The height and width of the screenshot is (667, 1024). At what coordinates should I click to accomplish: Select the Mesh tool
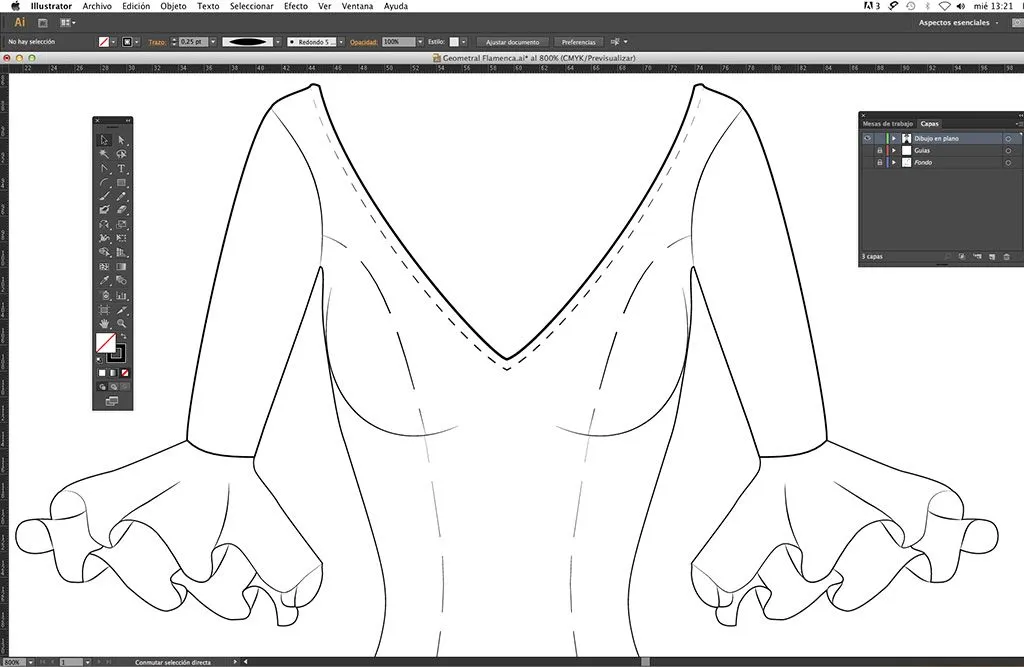104,267
